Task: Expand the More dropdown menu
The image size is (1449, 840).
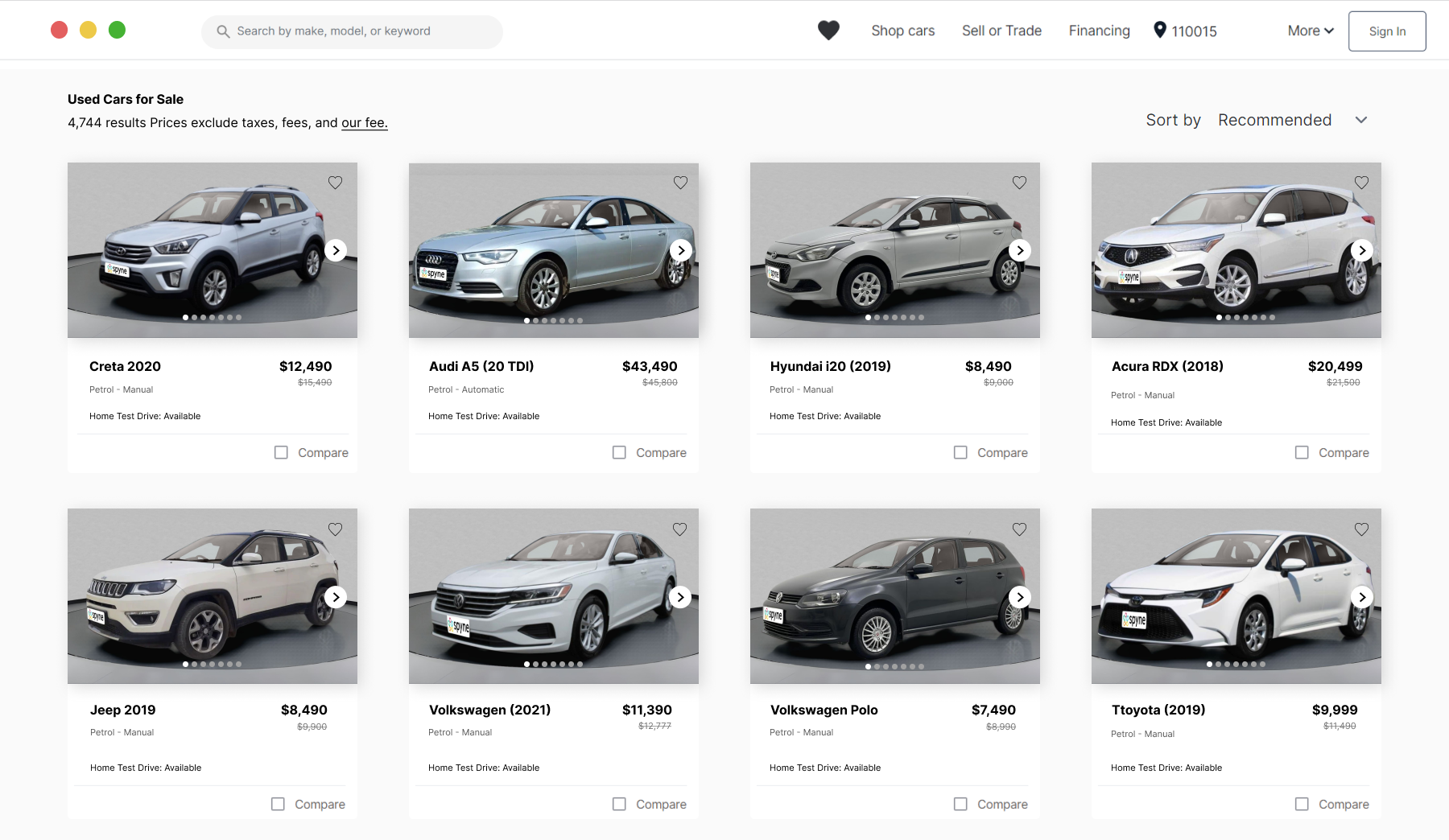Action: (x=1310, y=31)
